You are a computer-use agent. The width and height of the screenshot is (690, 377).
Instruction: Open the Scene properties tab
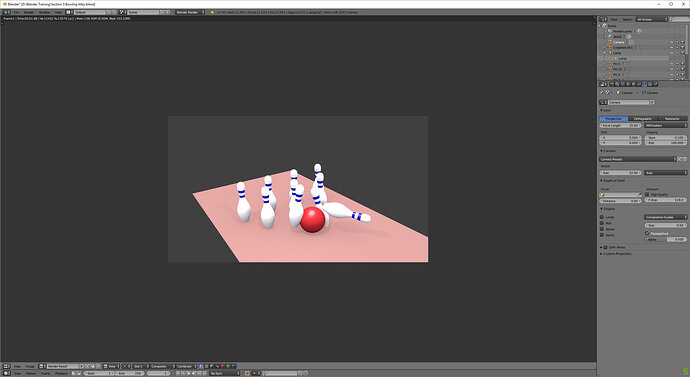click(623, 84)
